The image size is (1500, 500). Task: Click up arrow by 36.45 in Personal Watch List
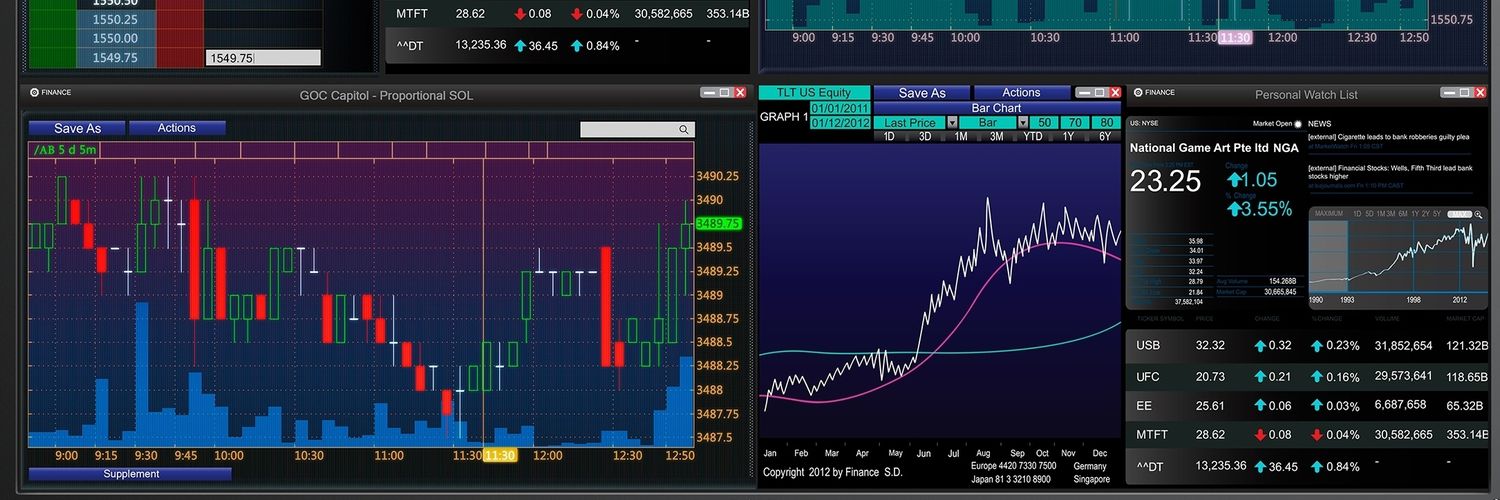(x=1260, y=467)
